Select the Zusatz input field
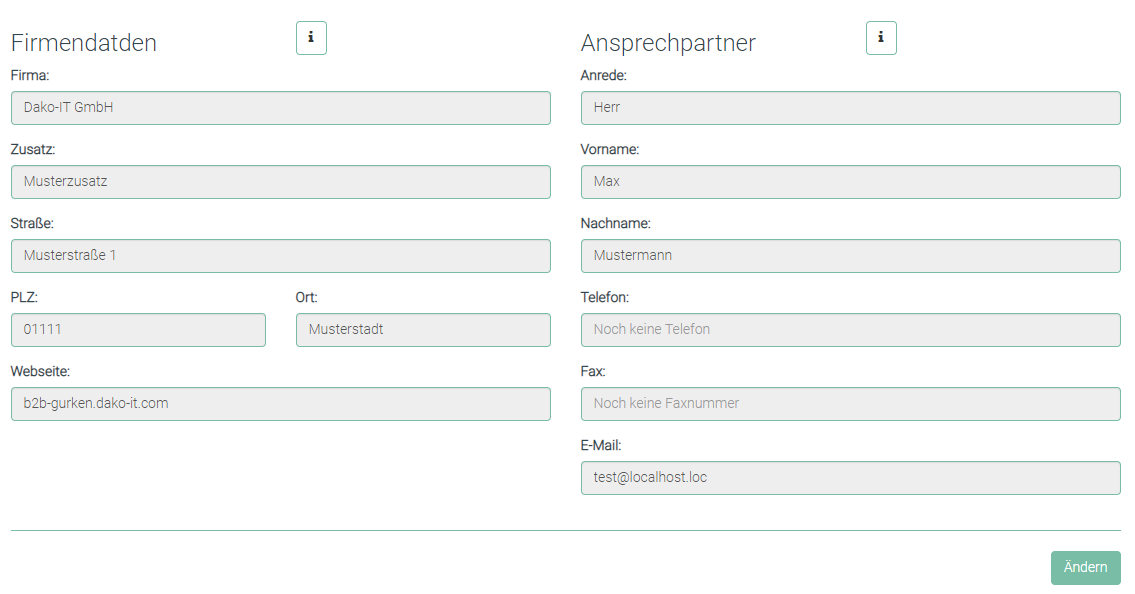1135x594 pixels. tap(280, 182)
